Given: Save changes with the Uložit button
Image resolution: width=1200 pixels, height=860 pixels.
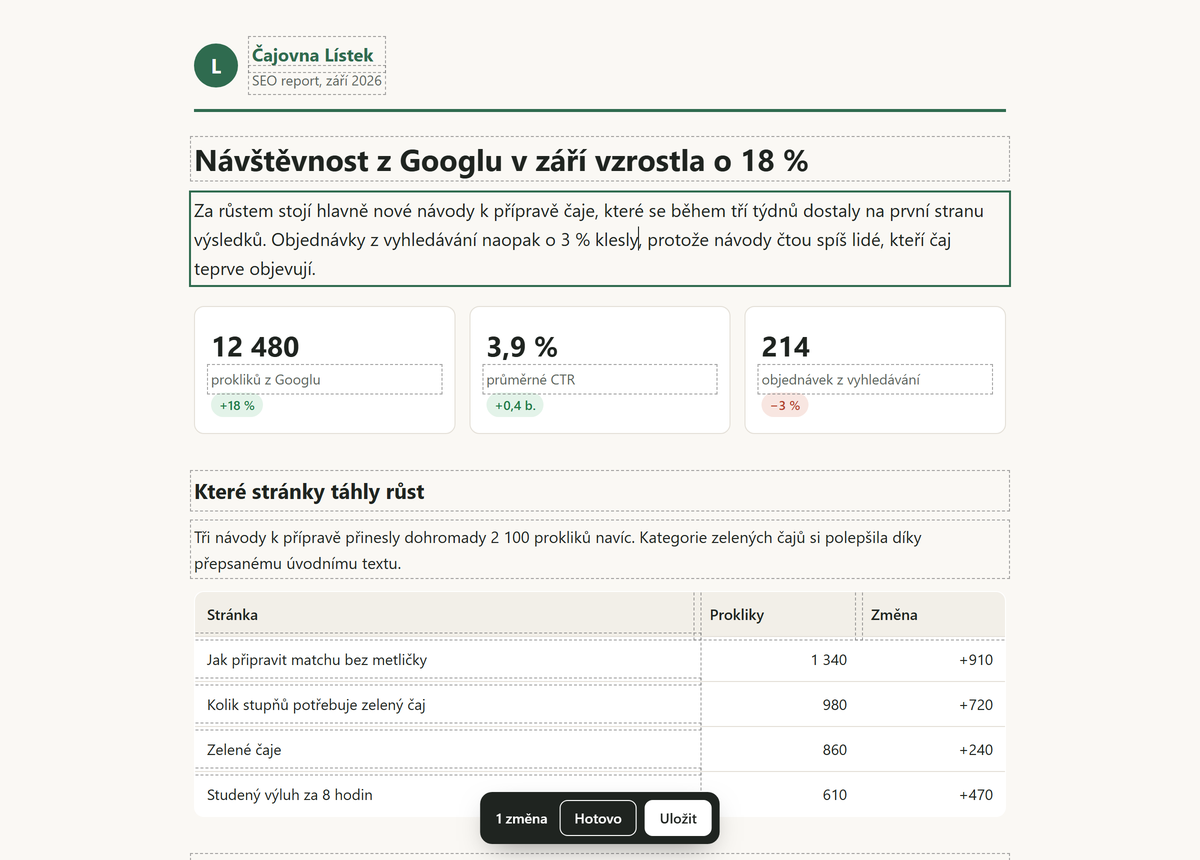Looking at the screenshot, I should click(678, 818).
